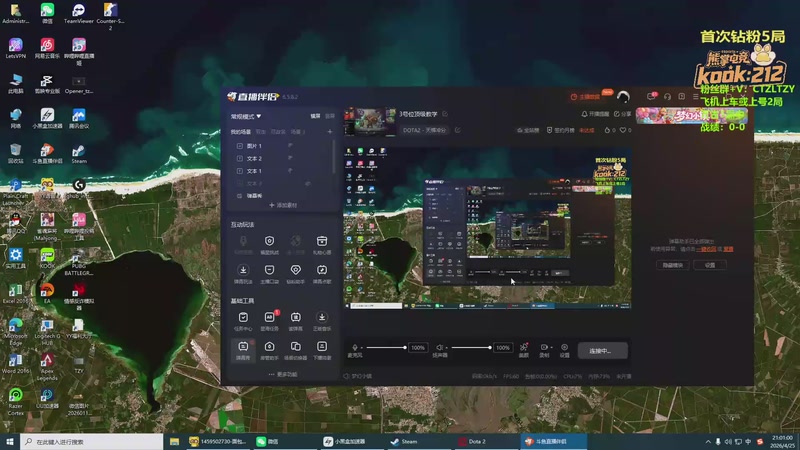Screen dimensions: 800x450
Task: Click the 梦幻小镇 banner
Action: 691,115
